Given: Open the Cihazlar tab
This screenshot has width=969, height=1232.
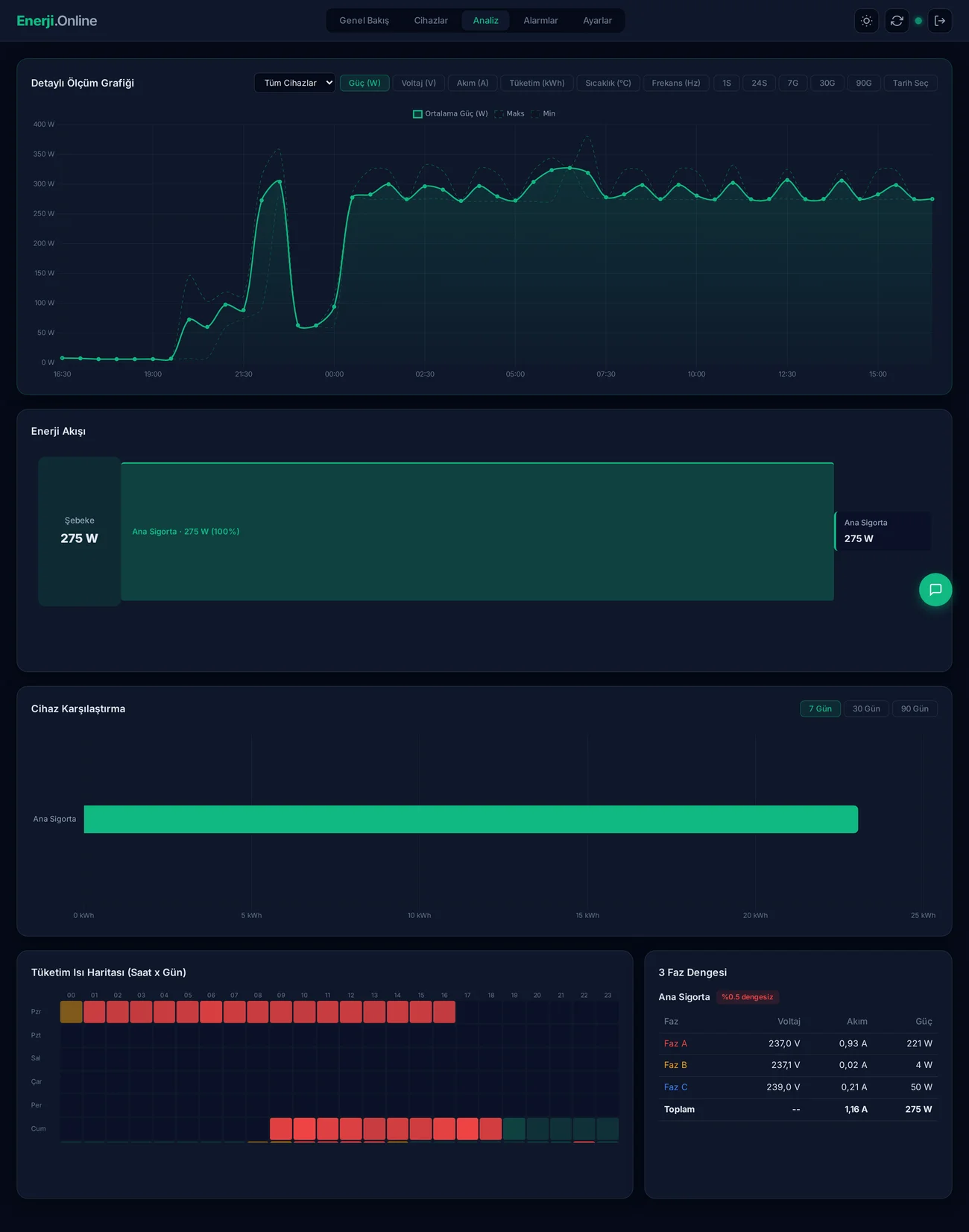Looking at the screenshot, I should click(x=431, y=21).
